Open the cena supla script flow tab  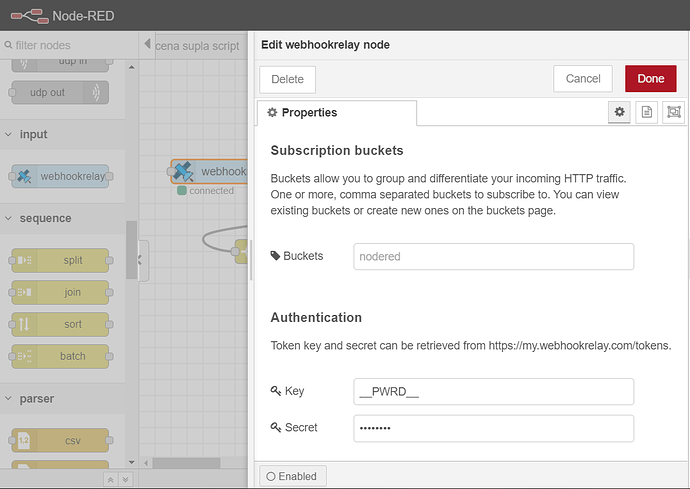197,46
